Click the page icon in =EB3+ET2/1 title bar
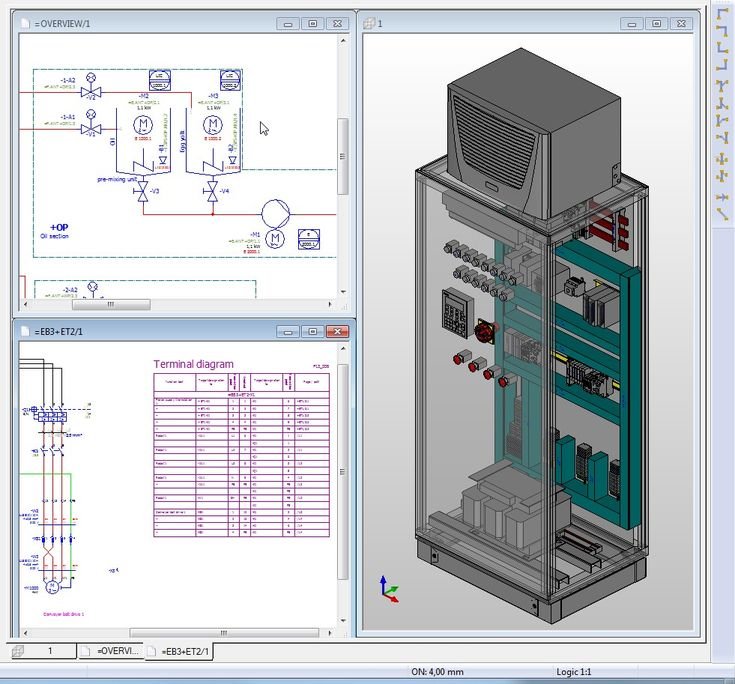This screenshot has height=684, width=735. coord(25,331)
